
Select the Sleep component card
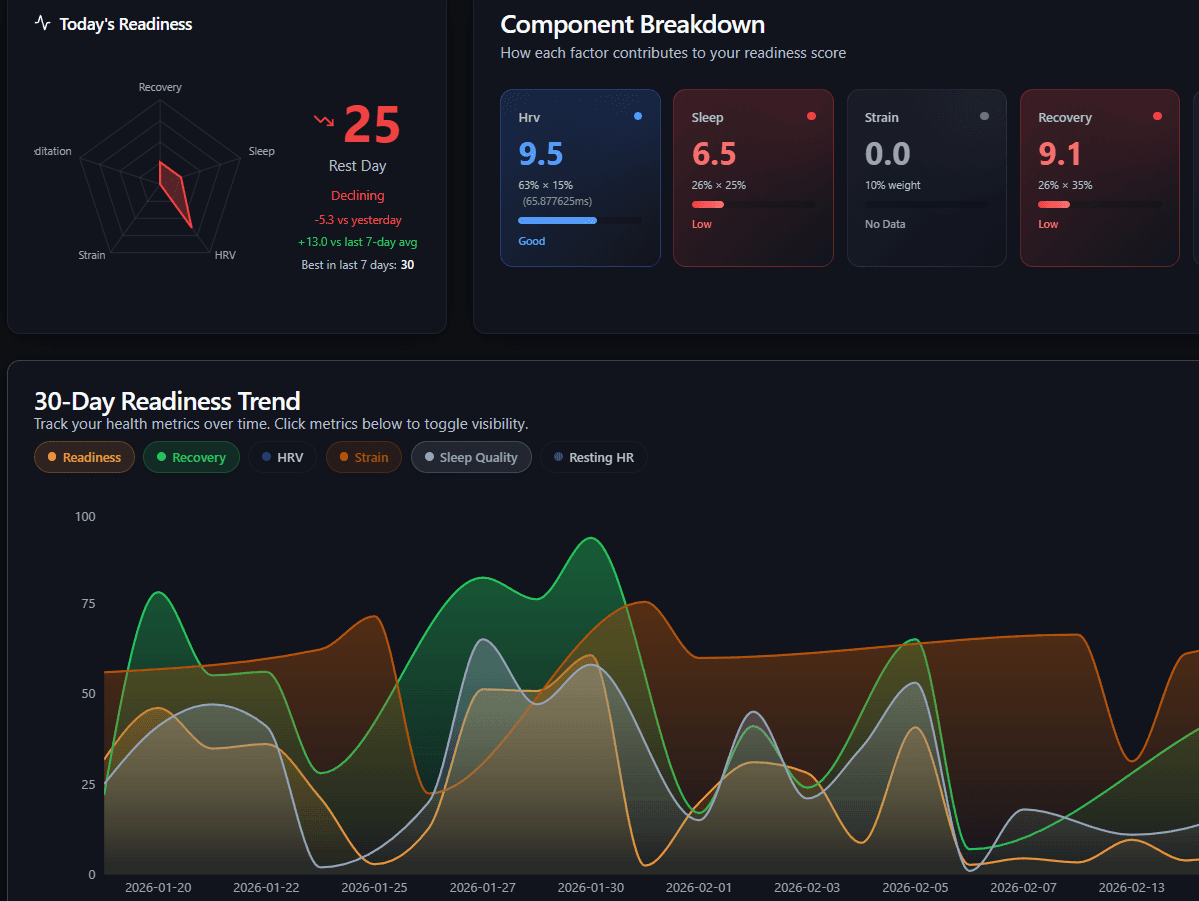click(753, 177)
